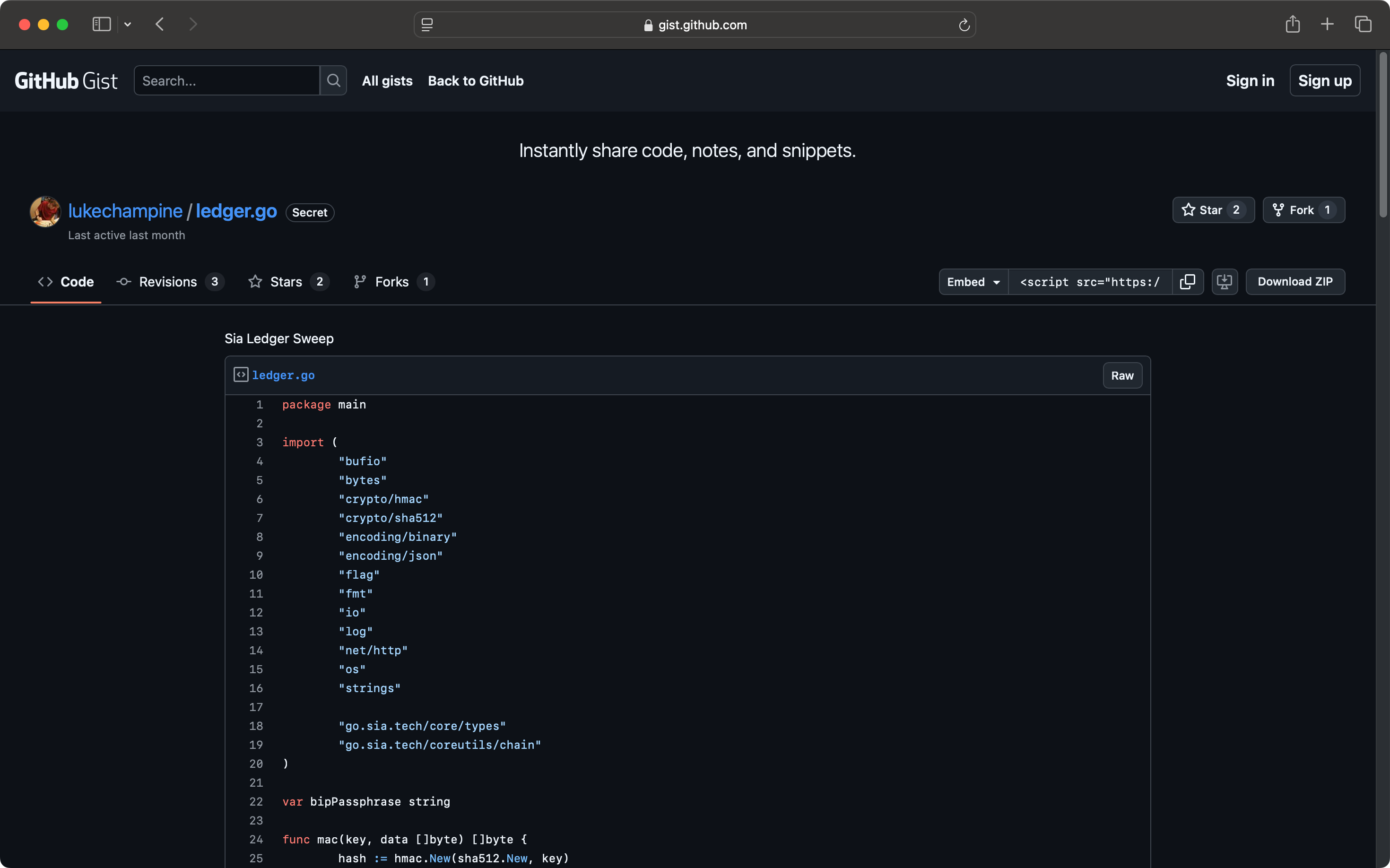The height and width of the screenshot is (868, 1390).
Task: Select line number 10
Action: coord(255,575)
